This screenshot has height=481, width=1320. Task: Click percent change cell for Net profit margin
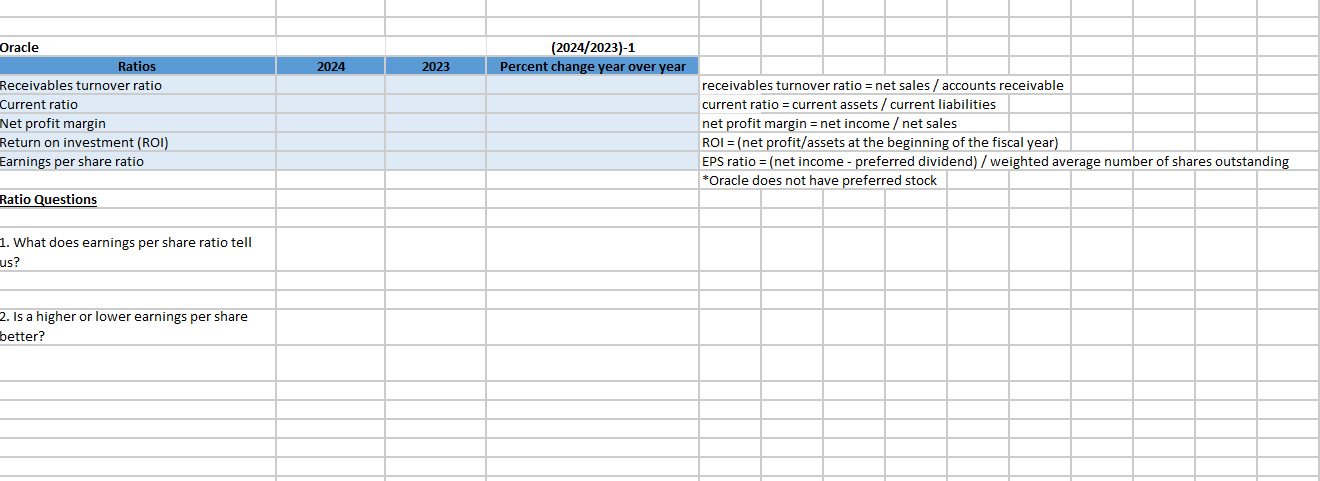click(x=593, y=123)
